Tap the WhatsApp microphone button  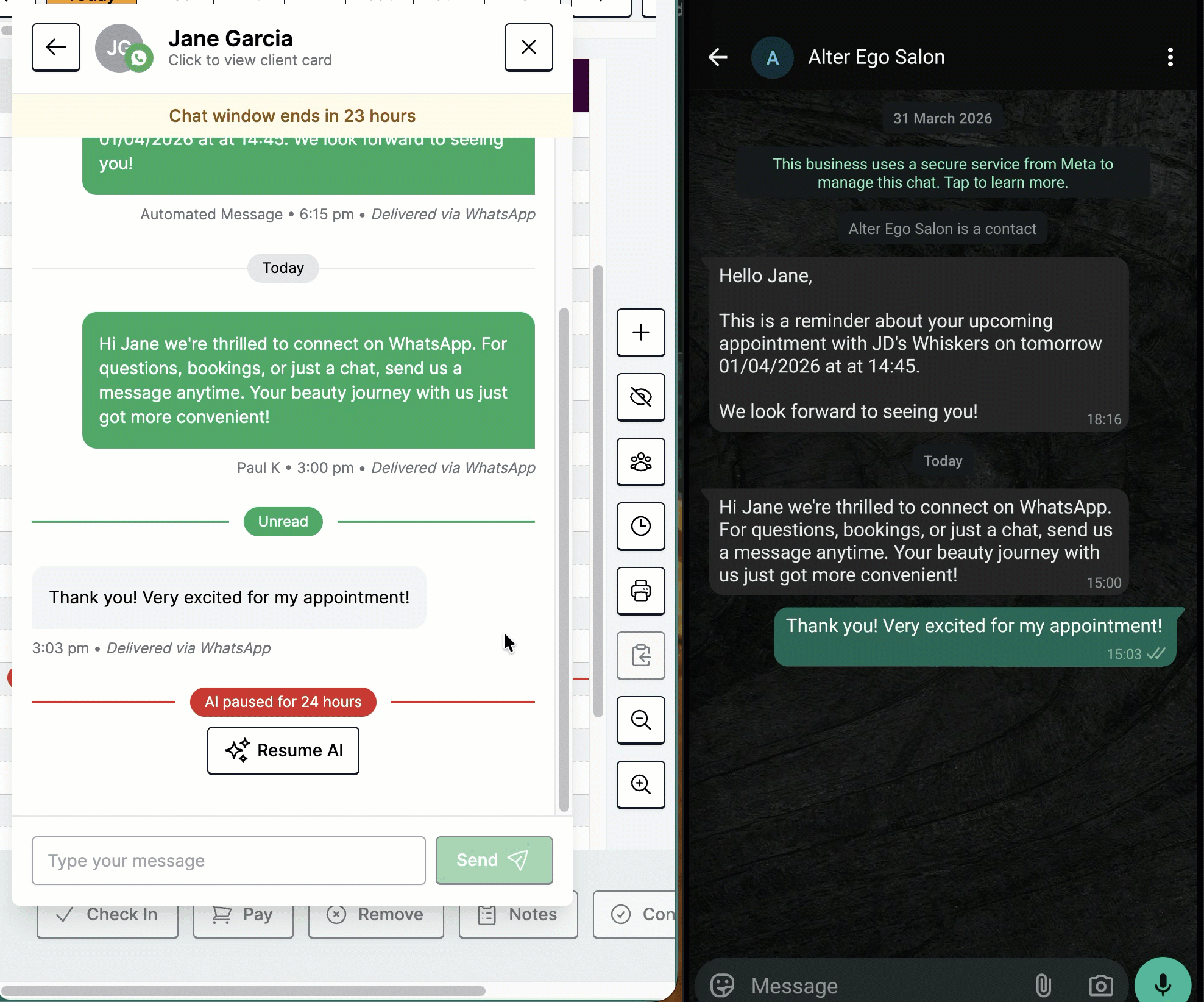click(1163, 984)
